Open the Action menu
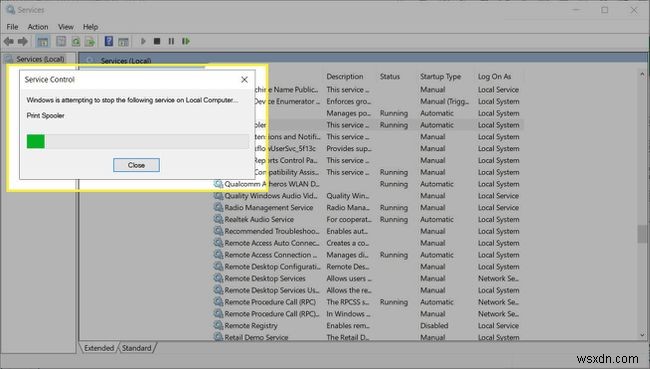650x369 pixels. click(x=38, y=27)
